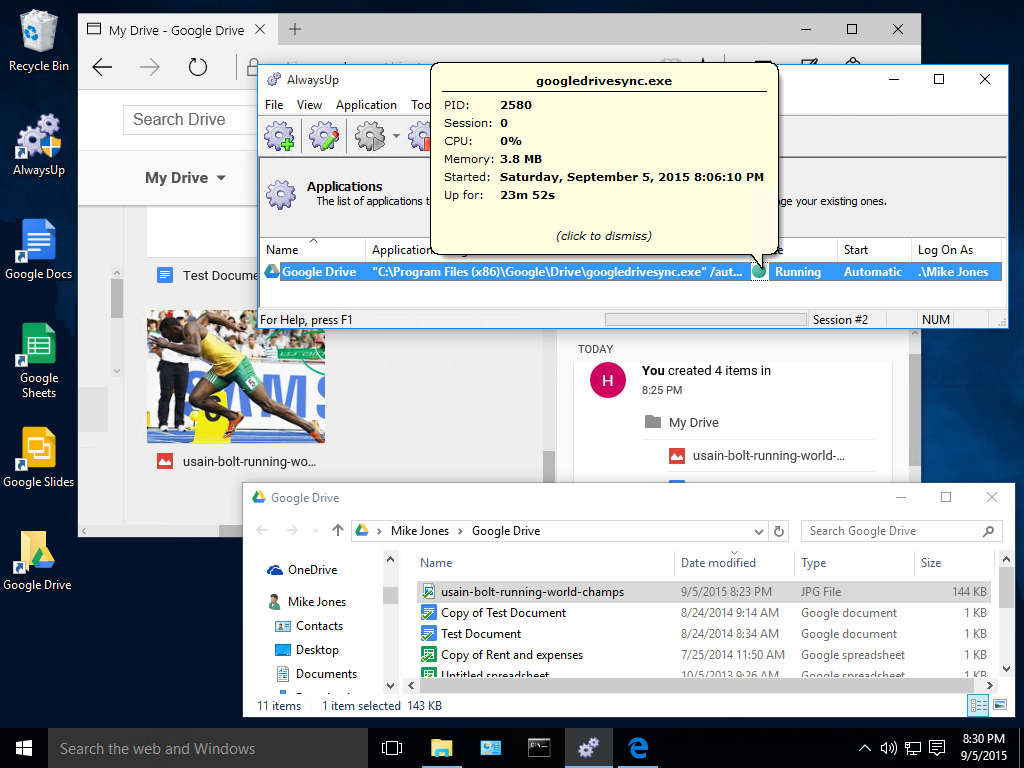
Task: Click the Search Google Drive box in Explorer
Action: pos(902,531)
